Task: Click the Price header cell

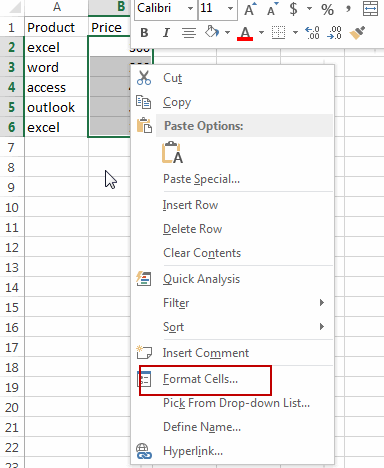Action: (x=110, y=27)
